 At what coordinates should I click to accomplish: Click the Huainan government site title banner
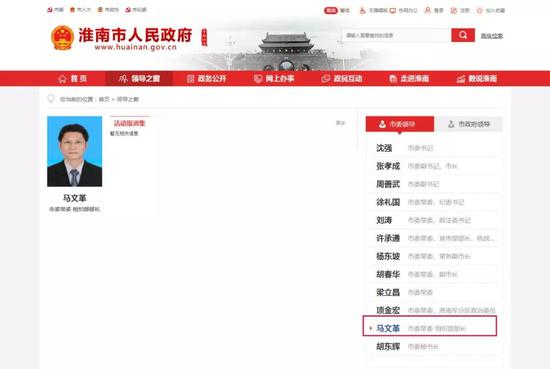click(x=135, y=35)
